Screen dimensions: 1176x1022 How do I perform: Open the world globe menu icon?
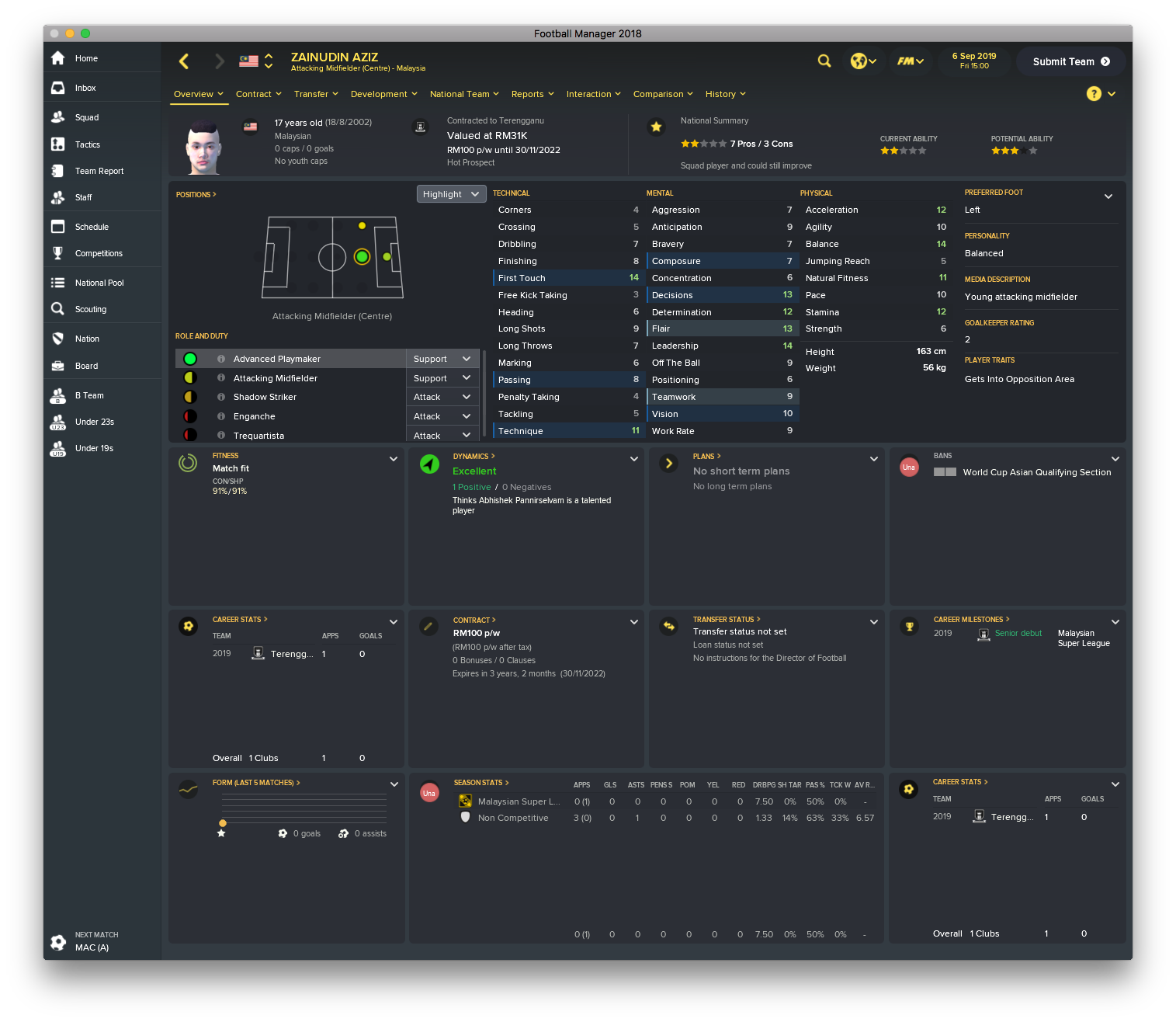point(863,61)
